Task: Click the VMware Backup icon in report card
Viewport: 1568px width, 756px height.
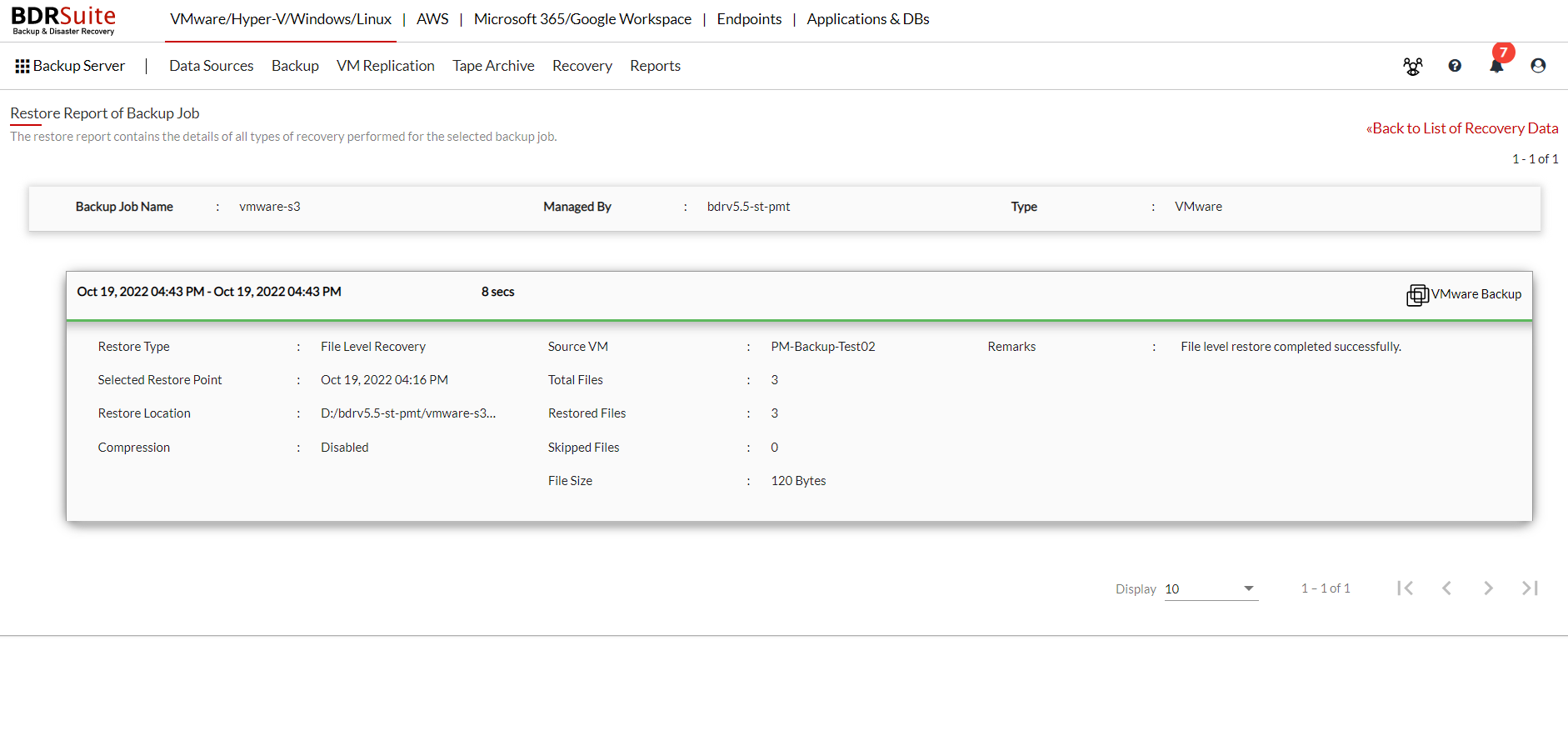Action: [x=1417, y=295]
